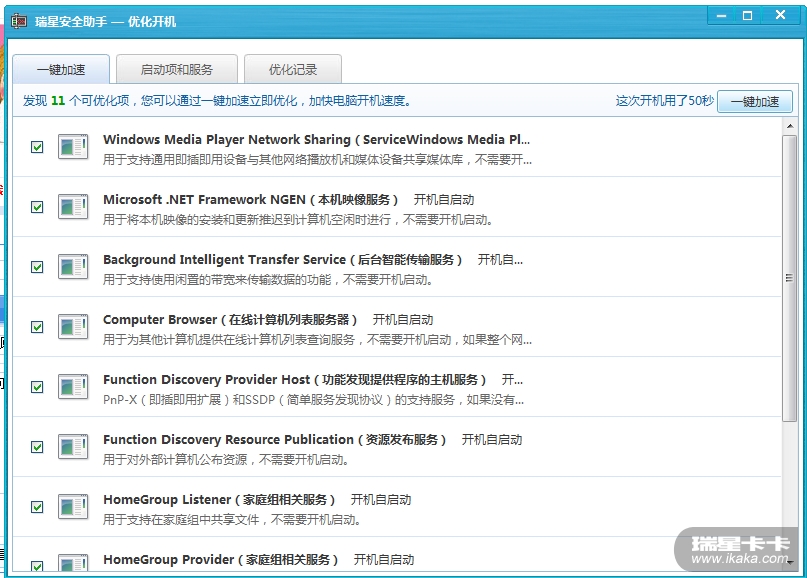
Task: Click Function Discovery Provider Host icon
Action: [73, 387]
